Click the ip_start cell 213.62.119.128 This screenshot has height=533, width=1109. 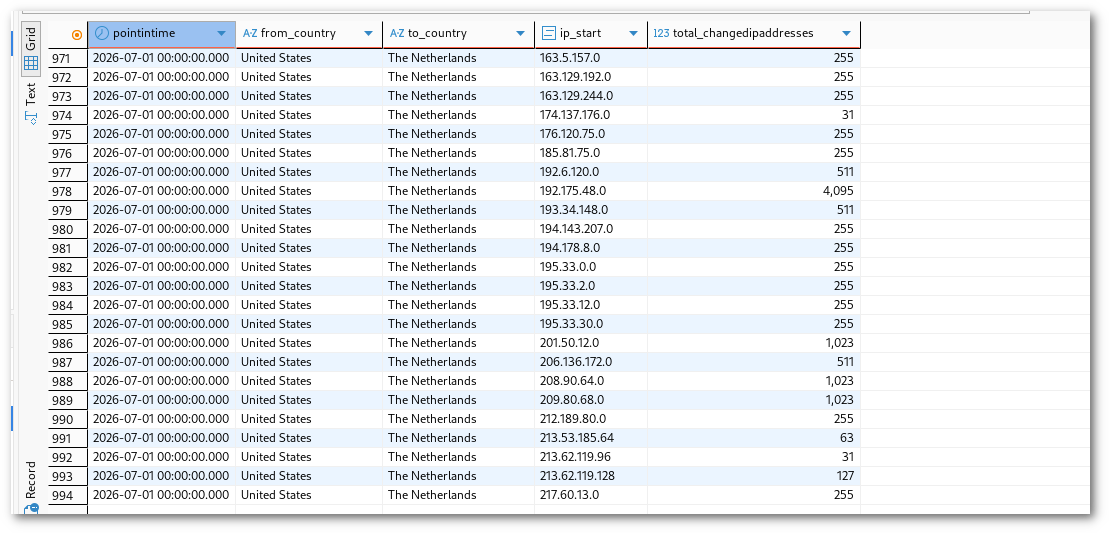point(591,476)
